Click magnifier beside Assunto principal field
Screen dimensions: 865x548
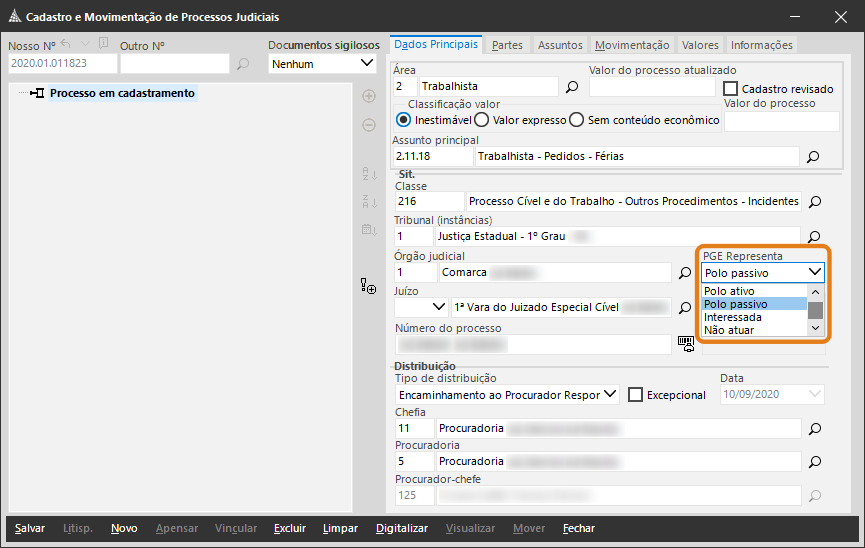tap(813, 157)
